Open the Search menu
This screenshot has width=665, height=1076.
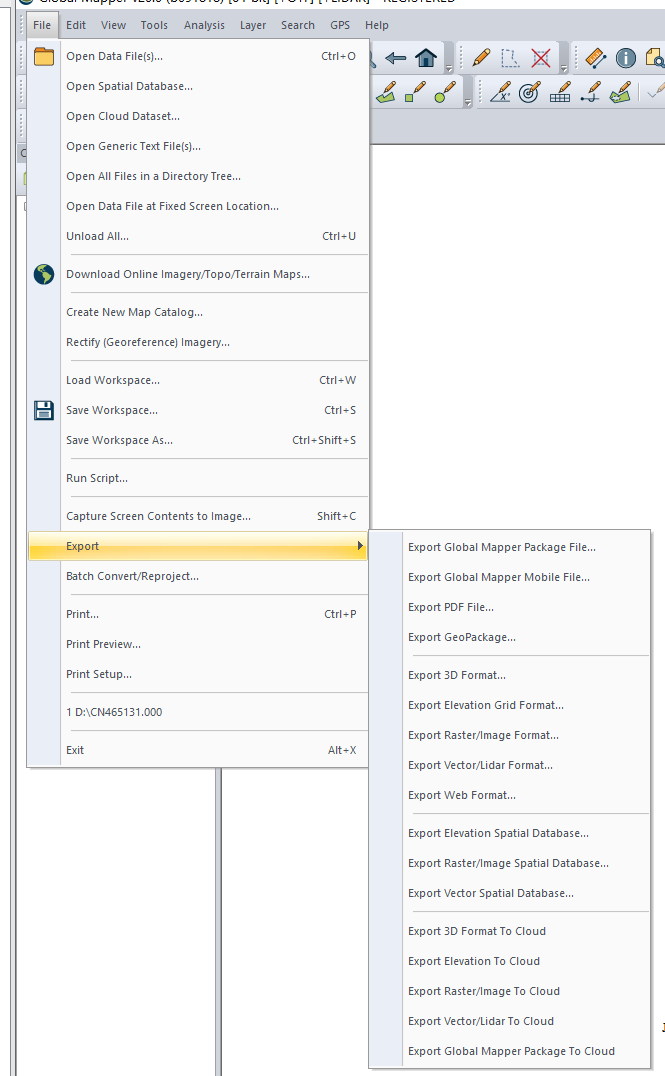coord(297,25)
